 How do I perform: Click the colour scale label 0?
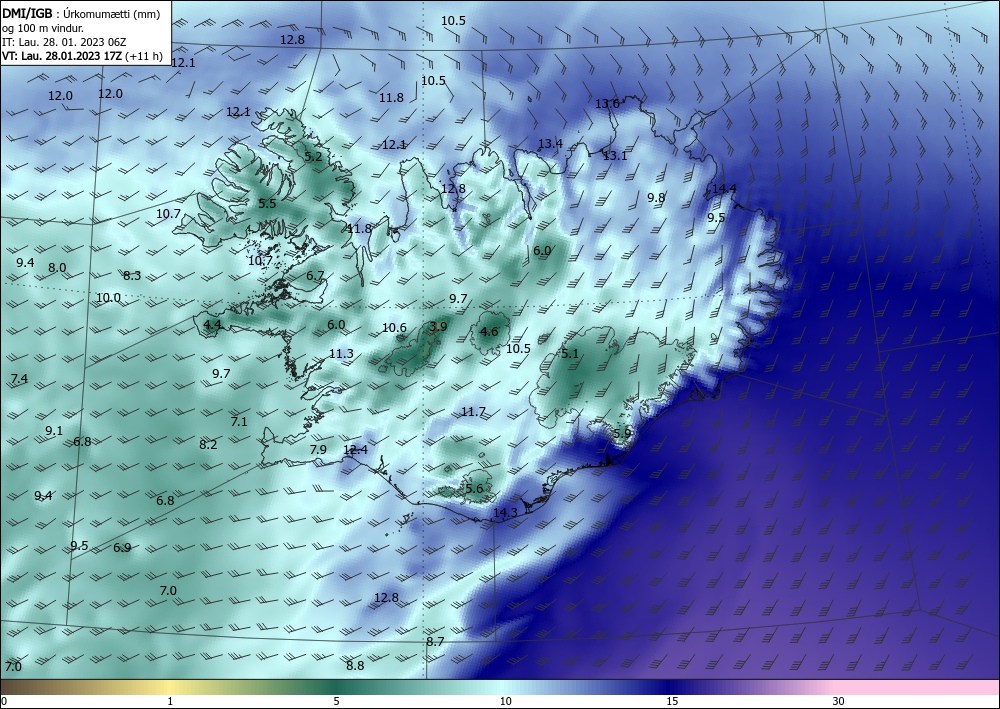coord(4,702)
